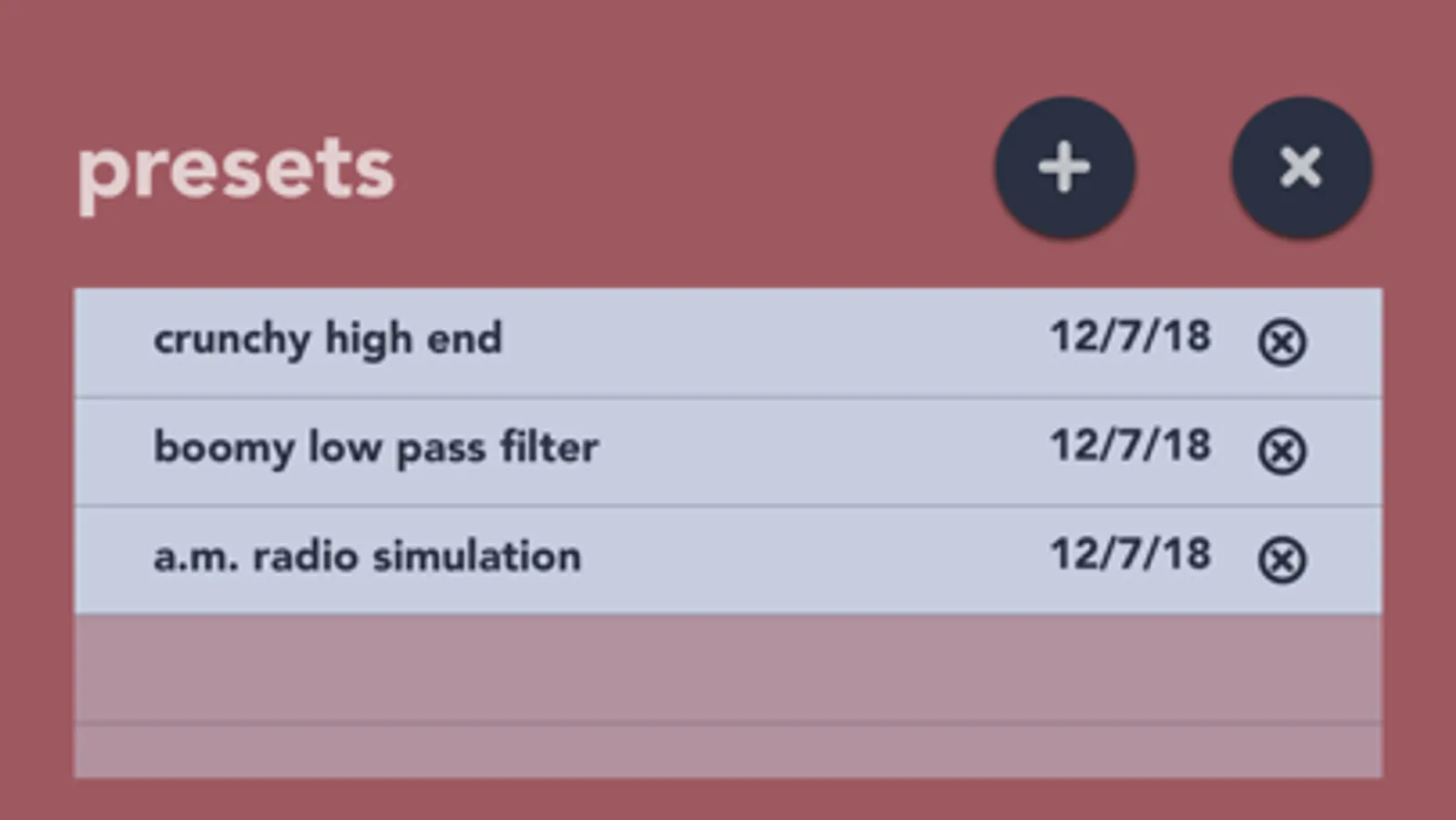Click the presets panel title

pyautogui.click(x=235, y=170)
